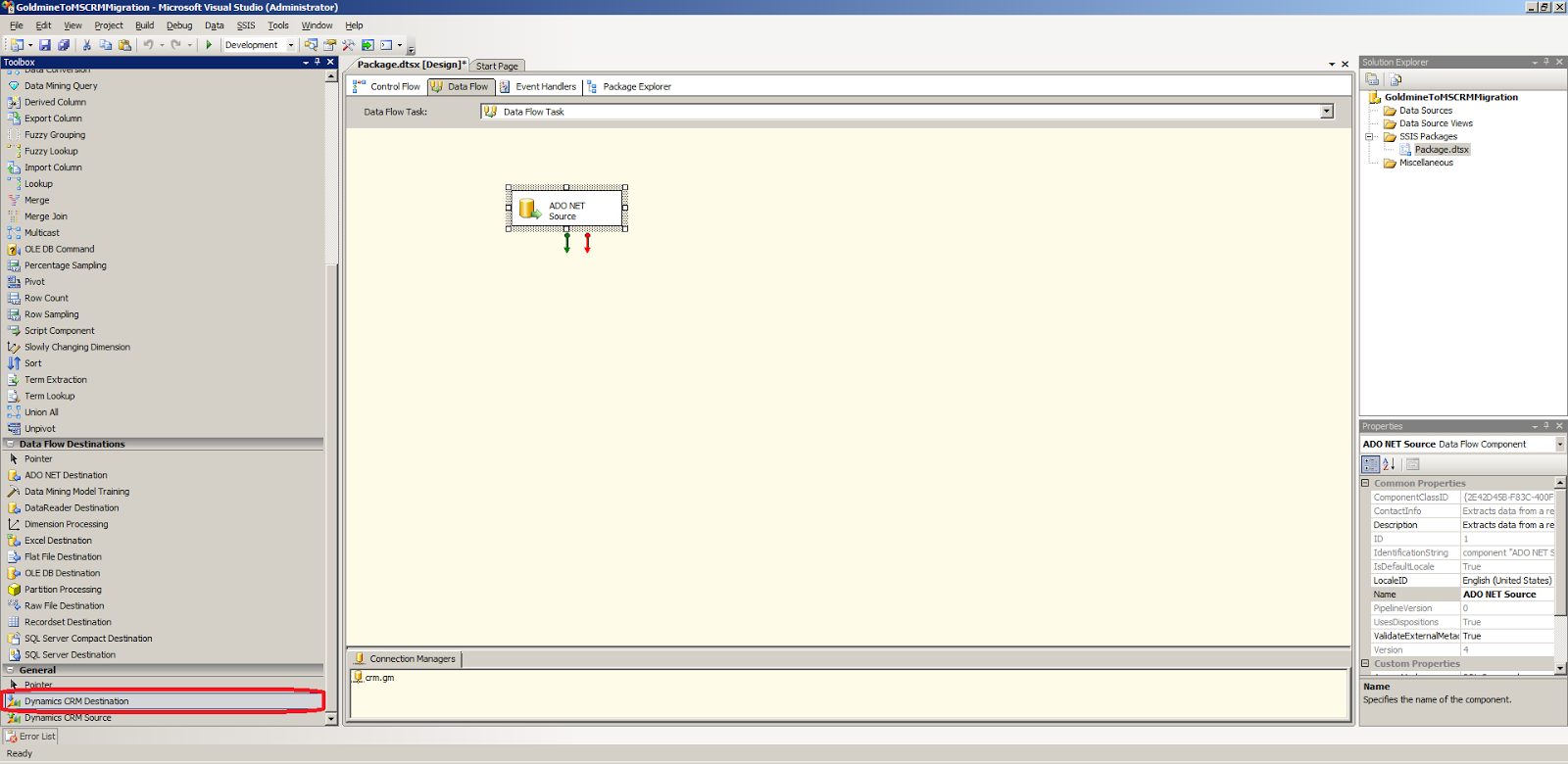The width and height of the screenshot is (1568, 764).
Task: Select Script Component in toolbox
Action: 60,331
